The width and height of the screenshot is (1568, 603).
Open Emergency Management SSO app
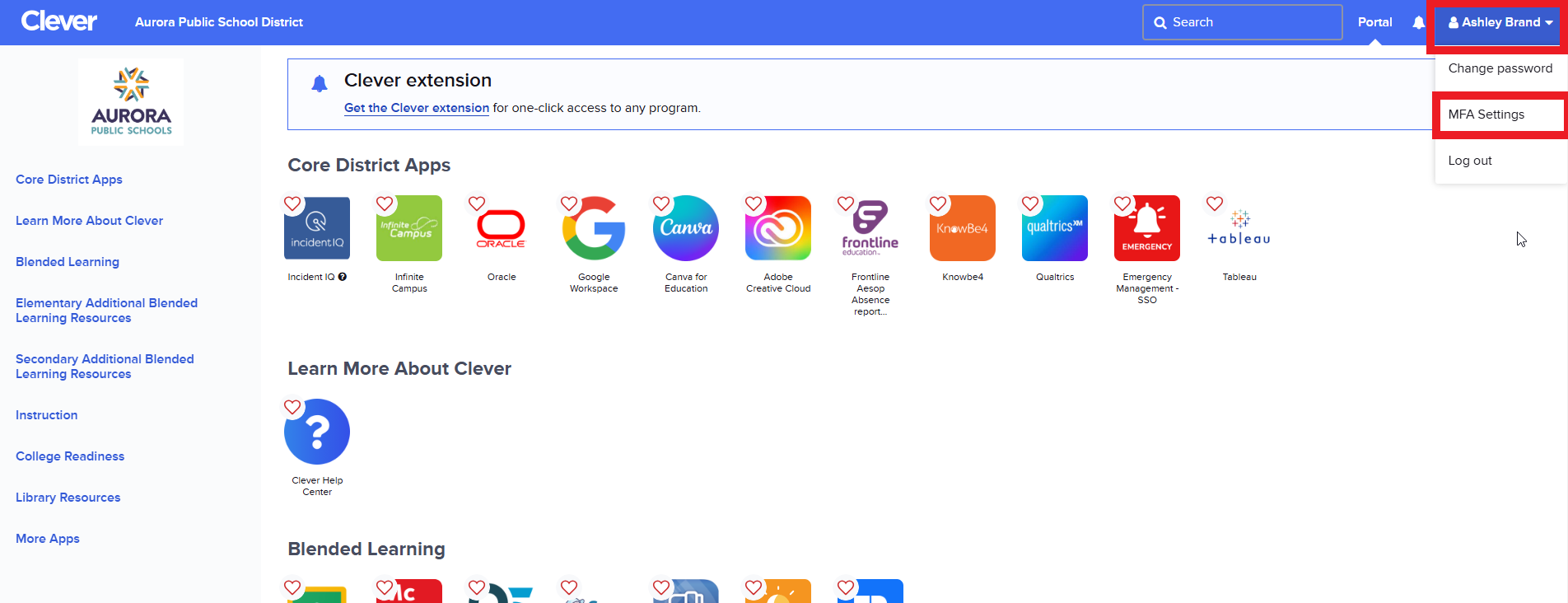[x=1147, y=228]
